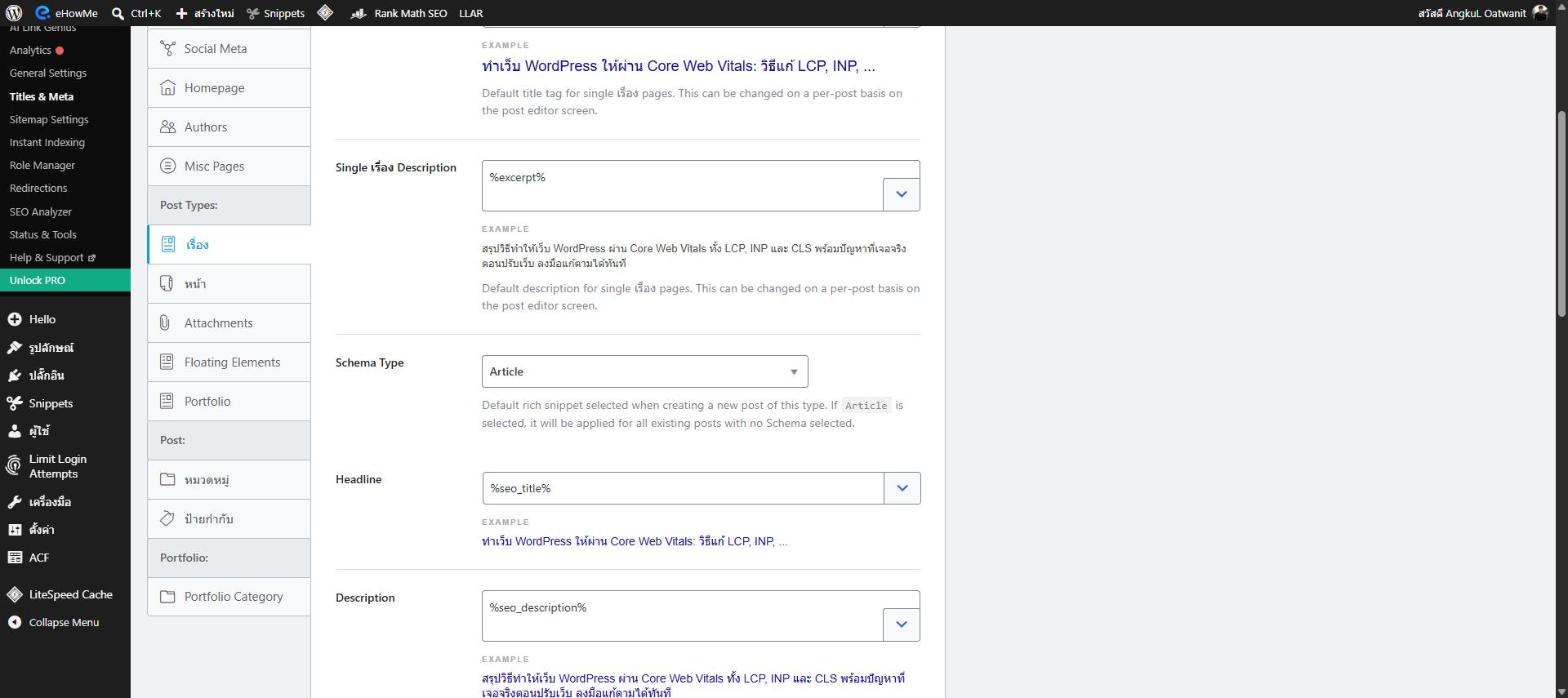Expand variables for Headline field
The height and width of the screenshot is (698, 1568).
902,488
